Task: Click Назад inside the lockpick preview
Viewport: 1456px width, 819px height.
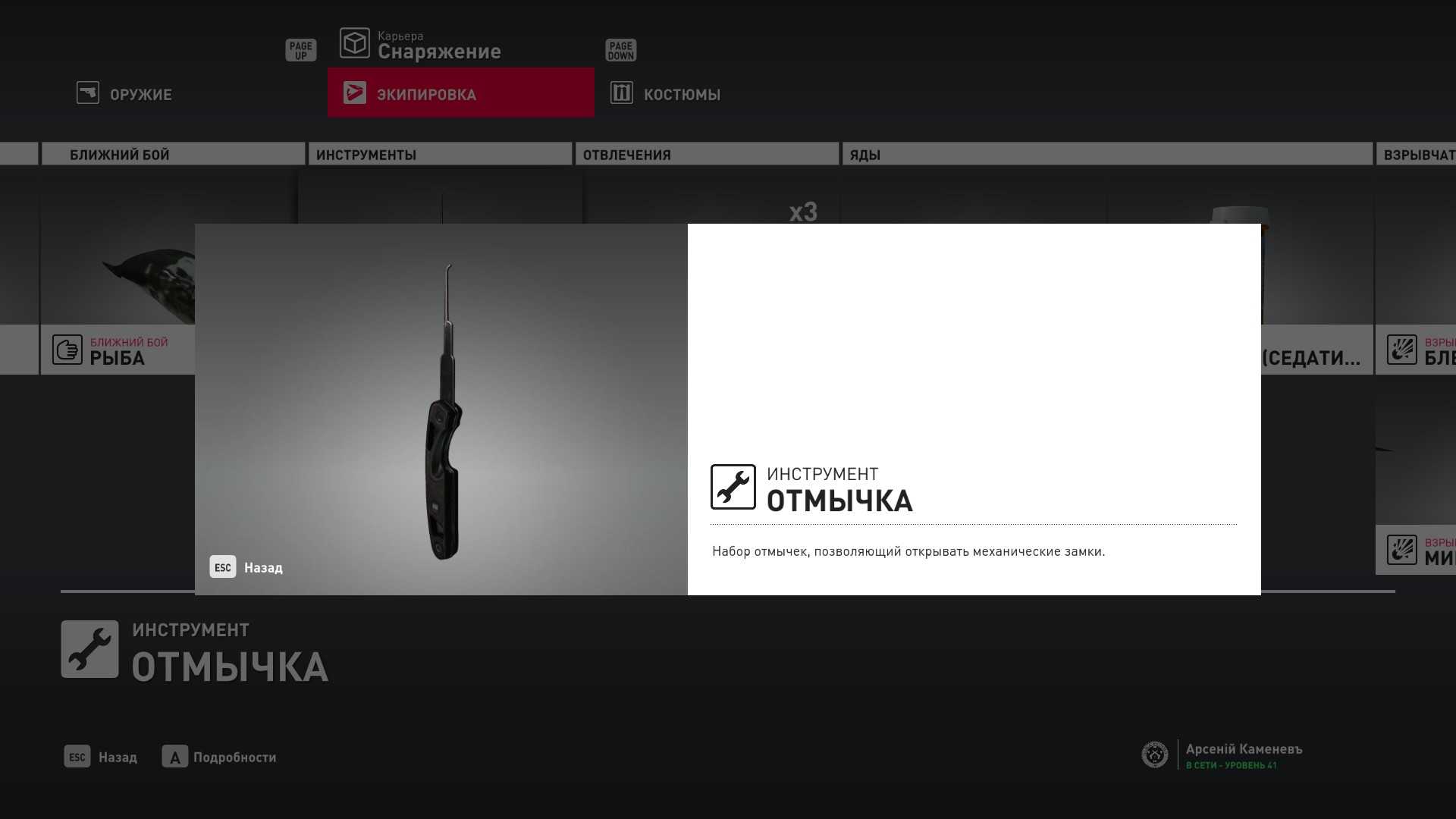Action: [262, 567]
